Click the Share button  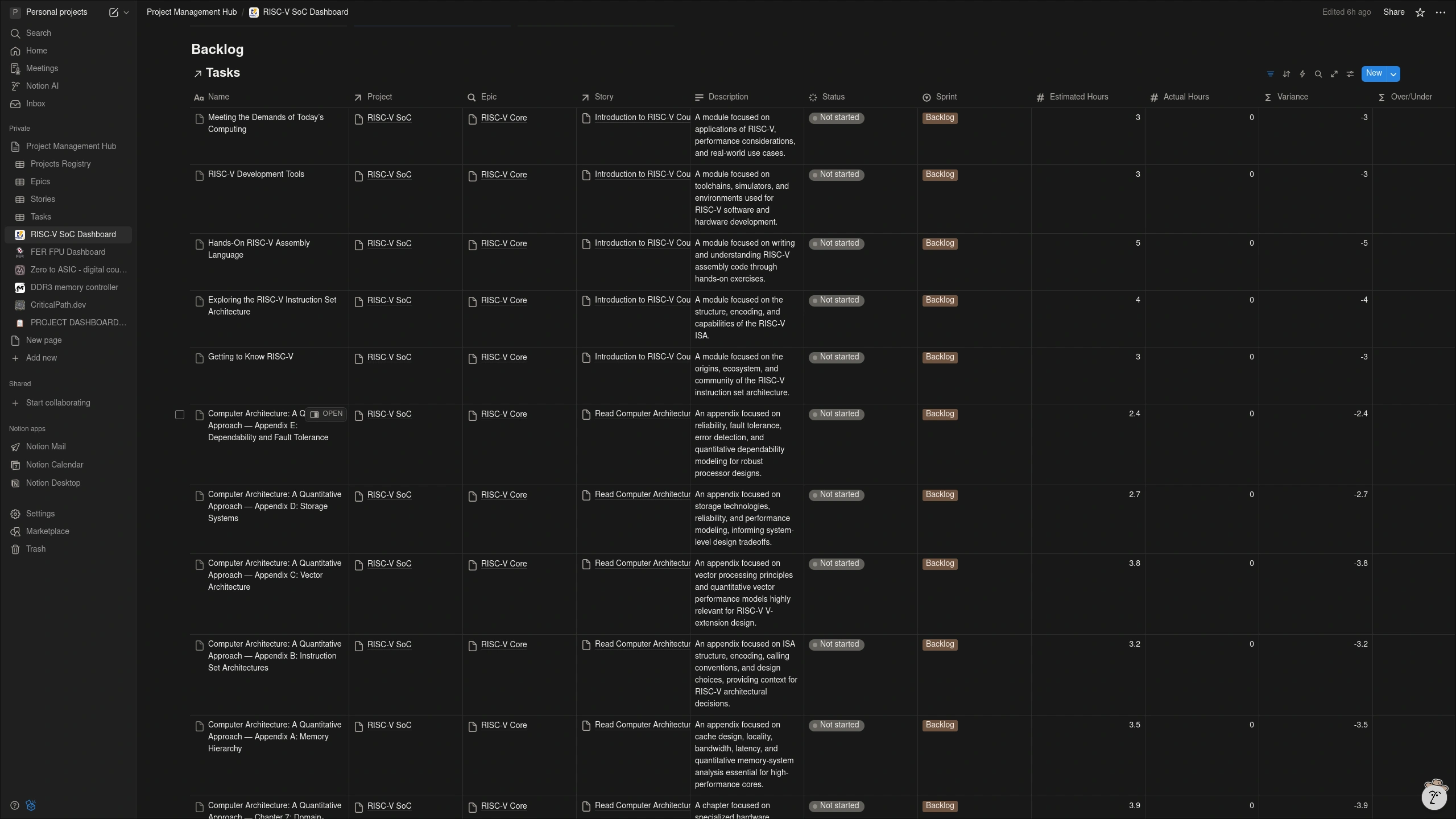click(1393, 12)
